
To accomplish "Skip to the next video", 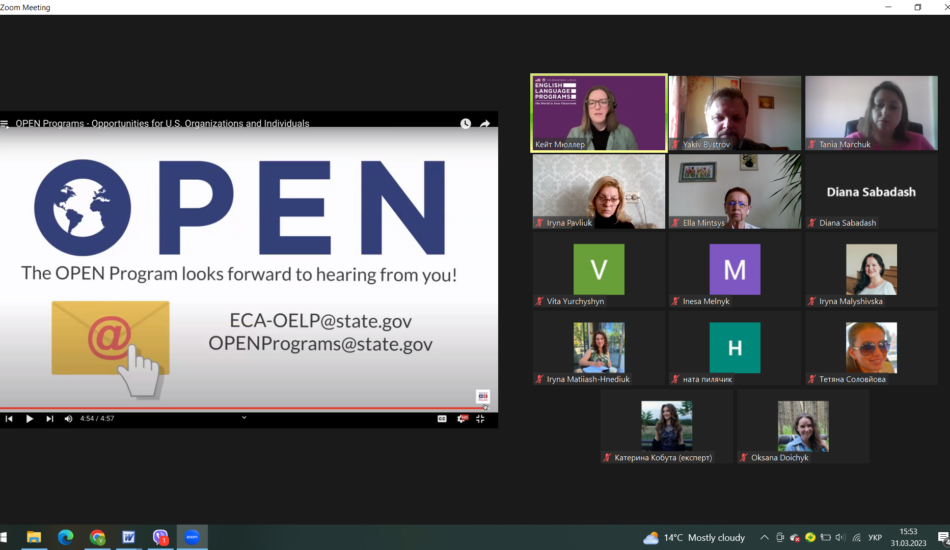I will click(49, 419).
